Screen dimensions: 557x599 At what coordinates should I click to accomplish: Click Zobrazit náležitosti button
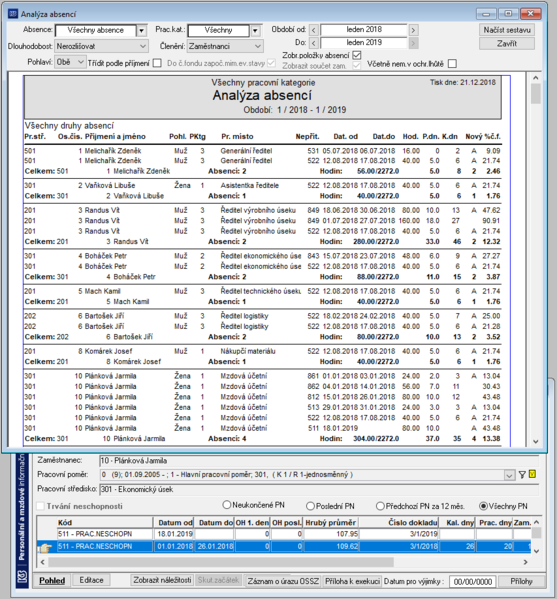(x=162, y=580)
